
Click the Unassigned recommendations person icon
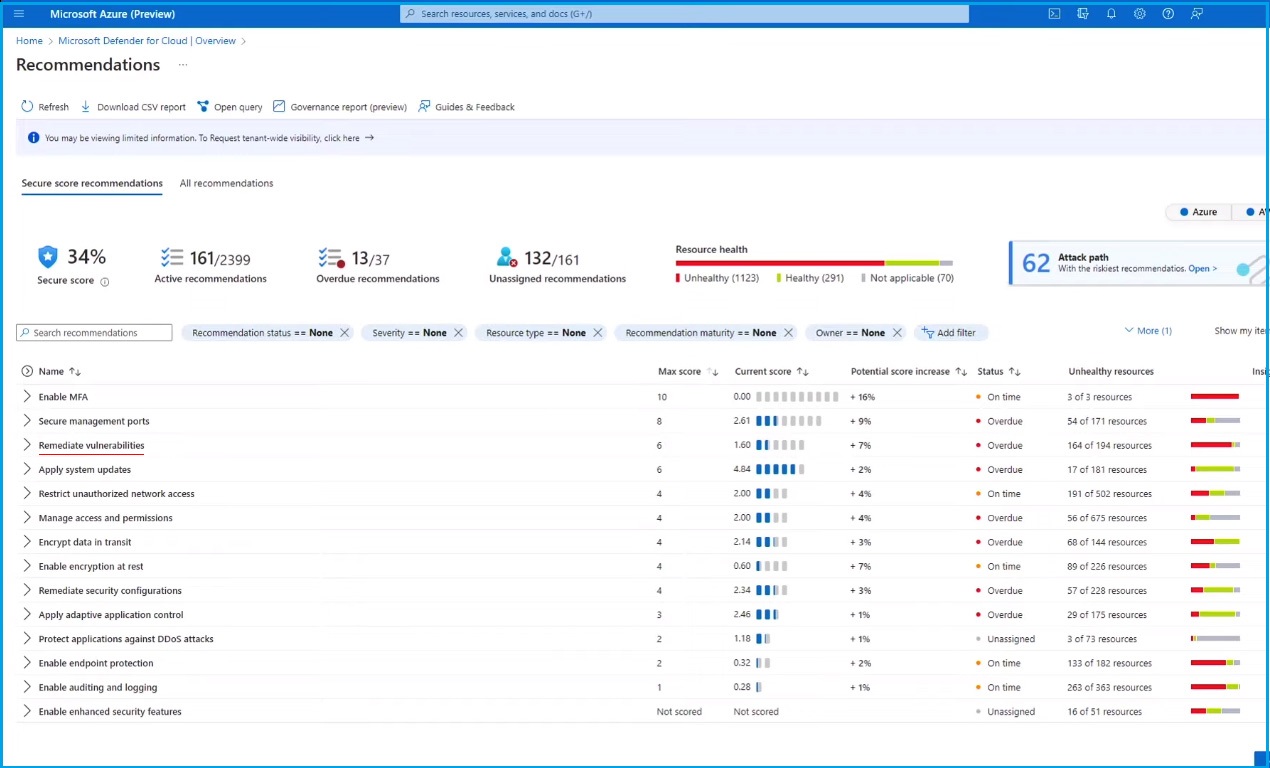[507, 258]
